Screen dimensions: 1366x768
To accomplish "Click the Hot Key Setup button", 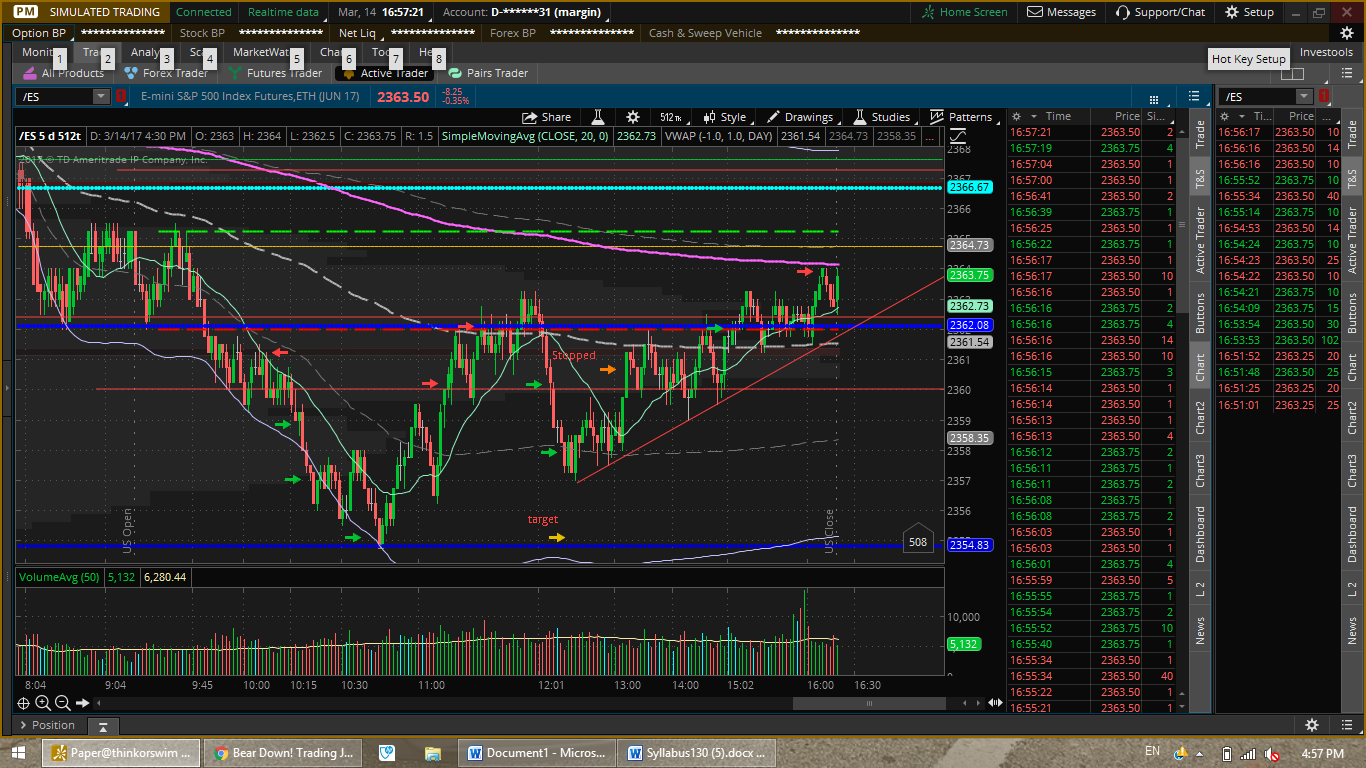I will coord(1249,59).
